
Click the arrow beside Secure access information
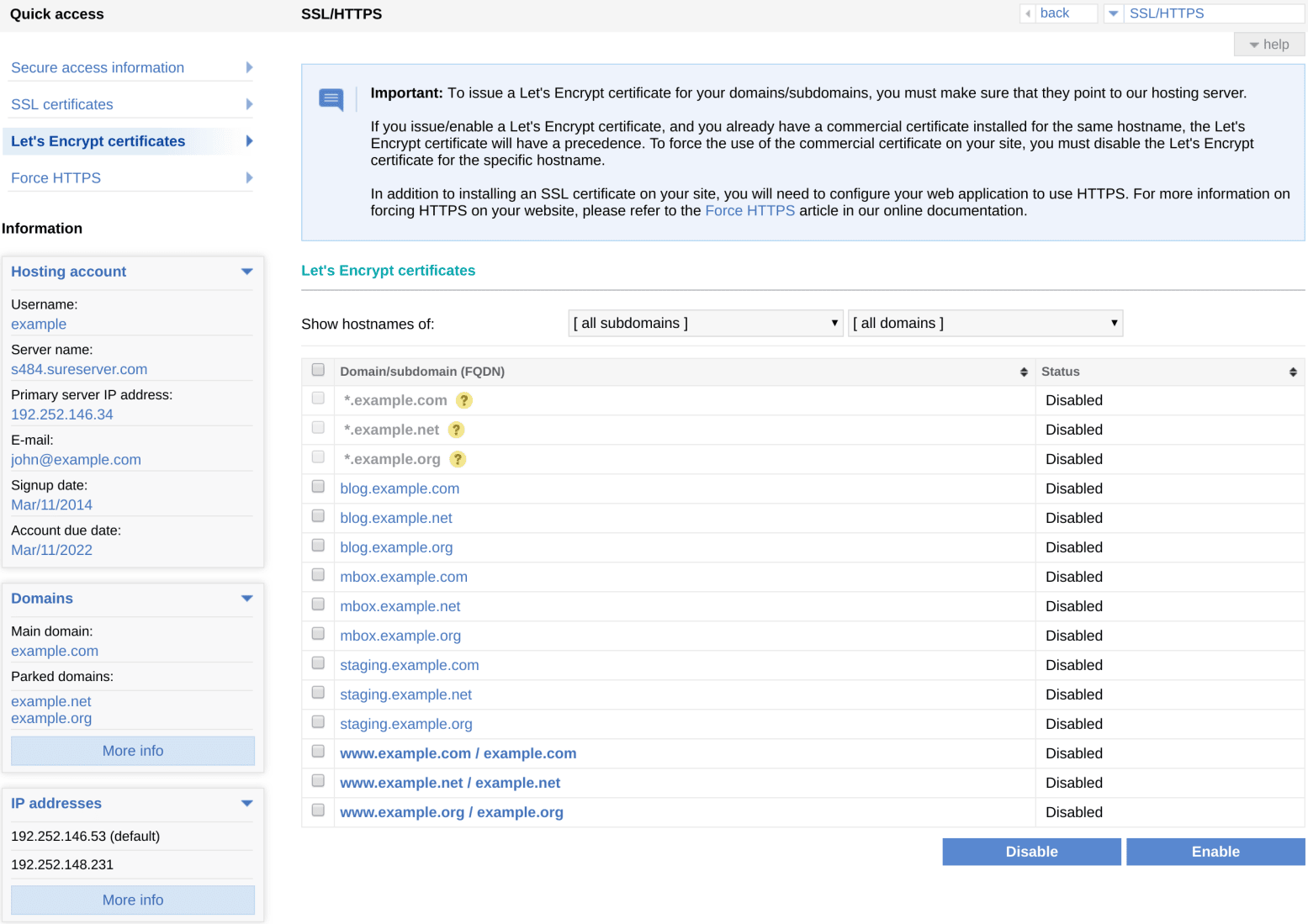[249, 68]
